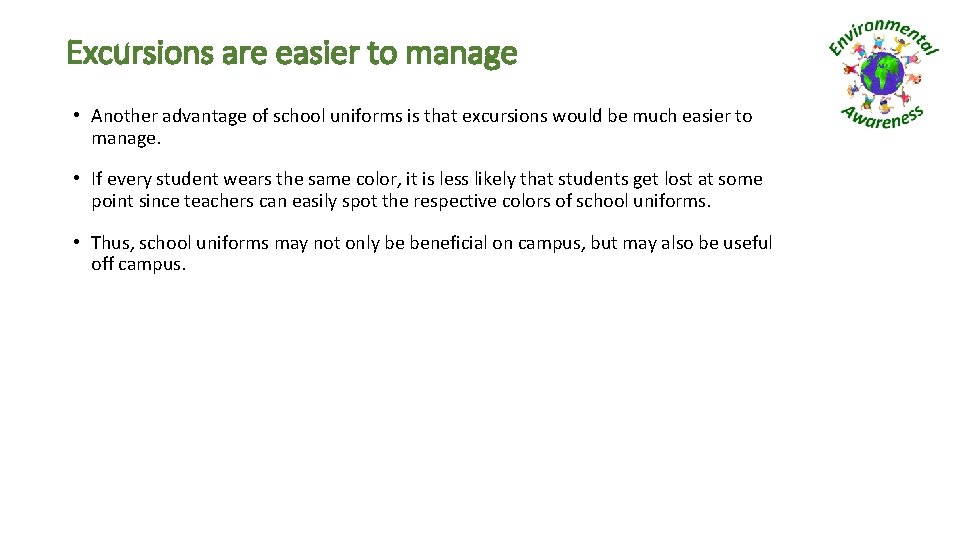Click the paragraph beginning 'Another advantage of school'
This screenshot has width=960, height=540.
pyautogui.click(x=422, y=127)
